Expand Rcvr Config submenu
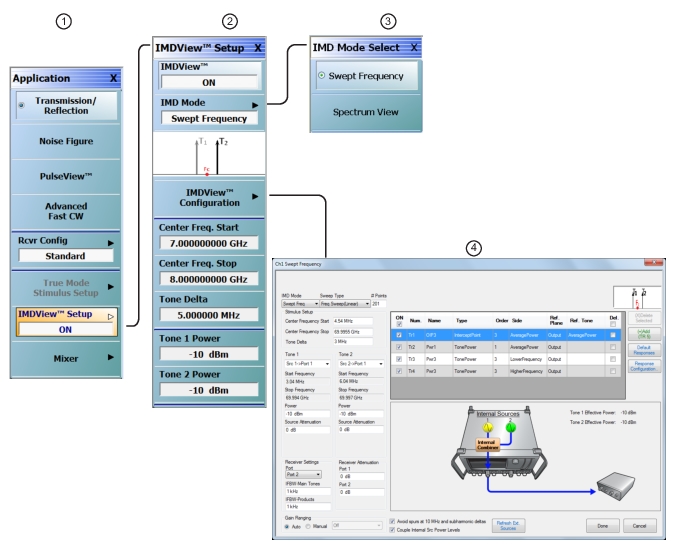673x552 pixels. pyautogui.click(x=66, y=249)
